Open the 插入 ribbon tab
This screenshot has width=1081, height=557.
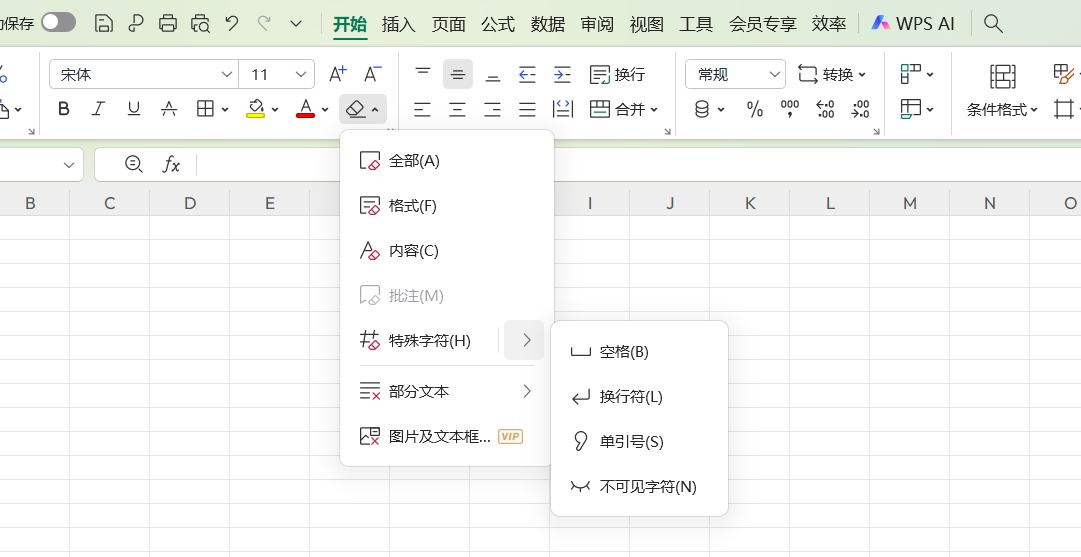click(x=399, y=23)
